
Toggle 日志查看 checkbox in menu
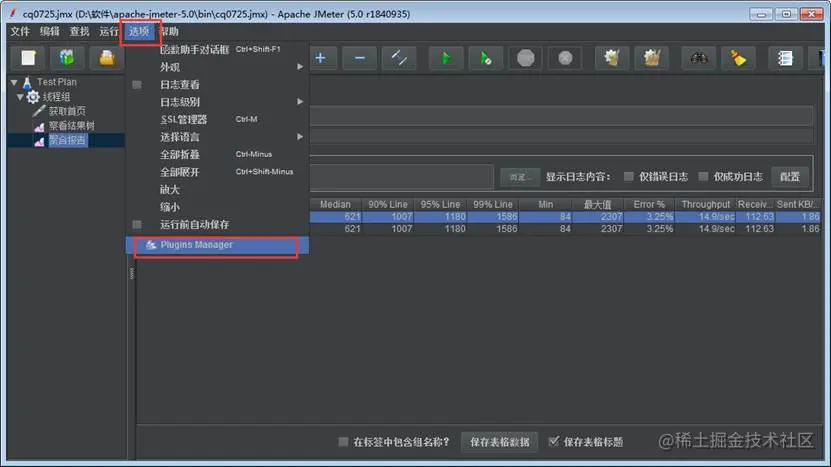pyautogui.click(x=137, y=85)
